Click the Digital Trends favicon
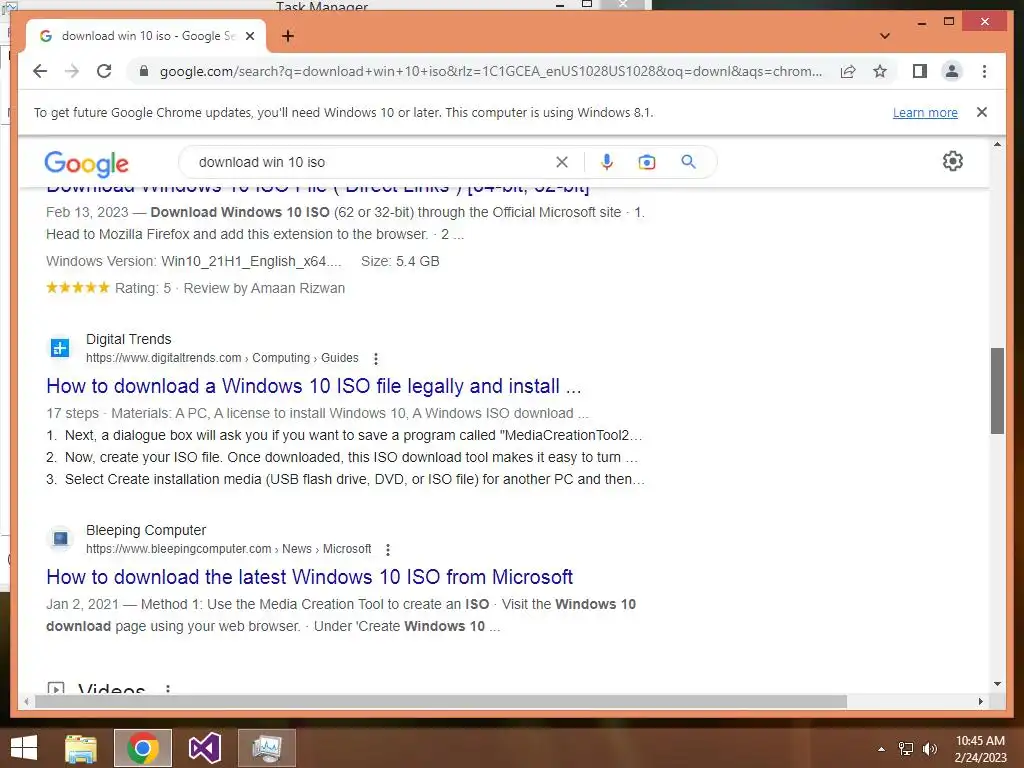 (x=60, y=348)
